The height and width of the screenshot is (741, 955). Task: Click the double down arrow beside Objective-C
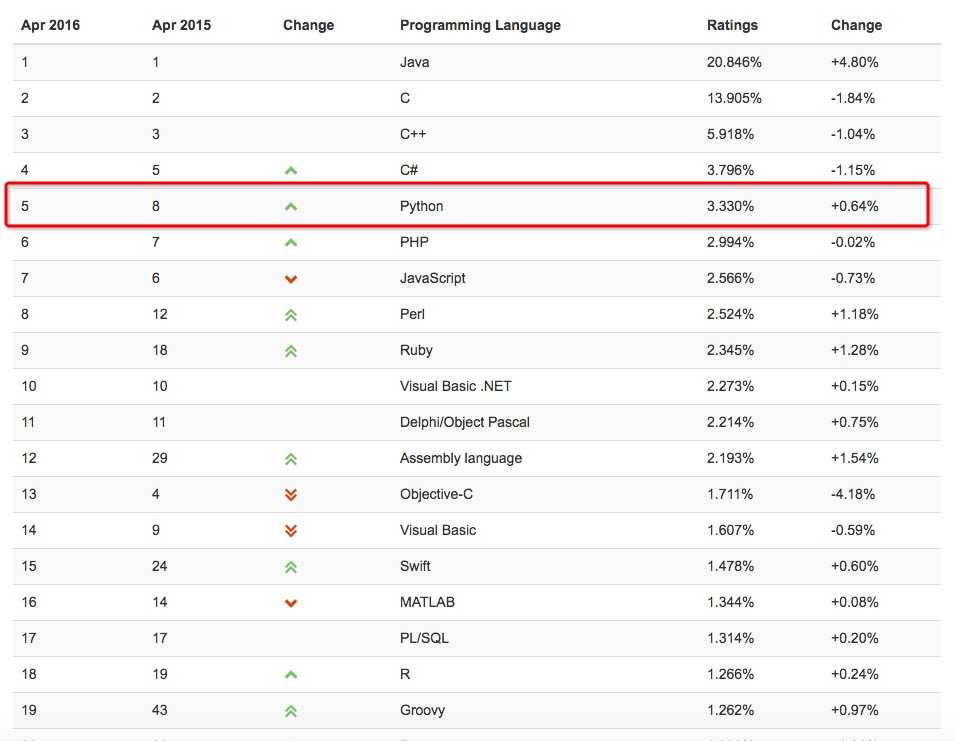click(291, 494)
